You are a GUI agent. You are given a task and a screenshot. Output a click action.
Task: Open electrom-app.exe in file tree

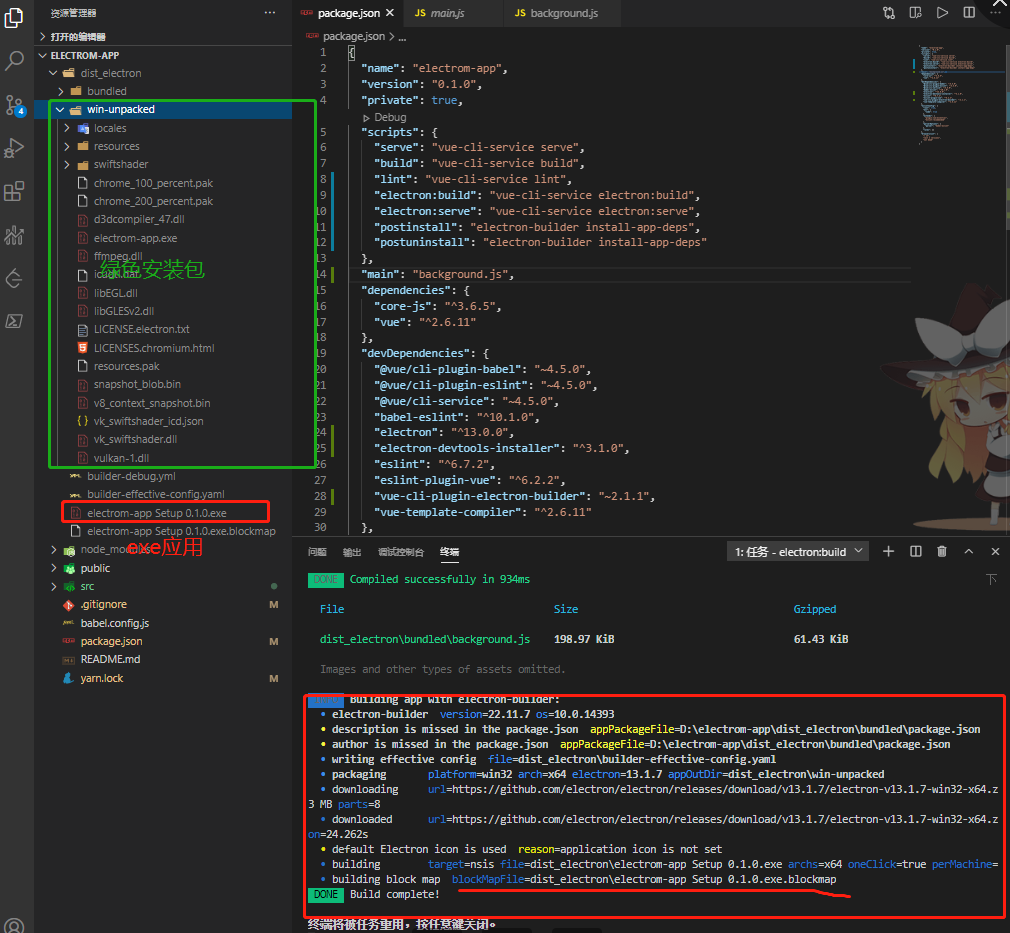(164, 238)
